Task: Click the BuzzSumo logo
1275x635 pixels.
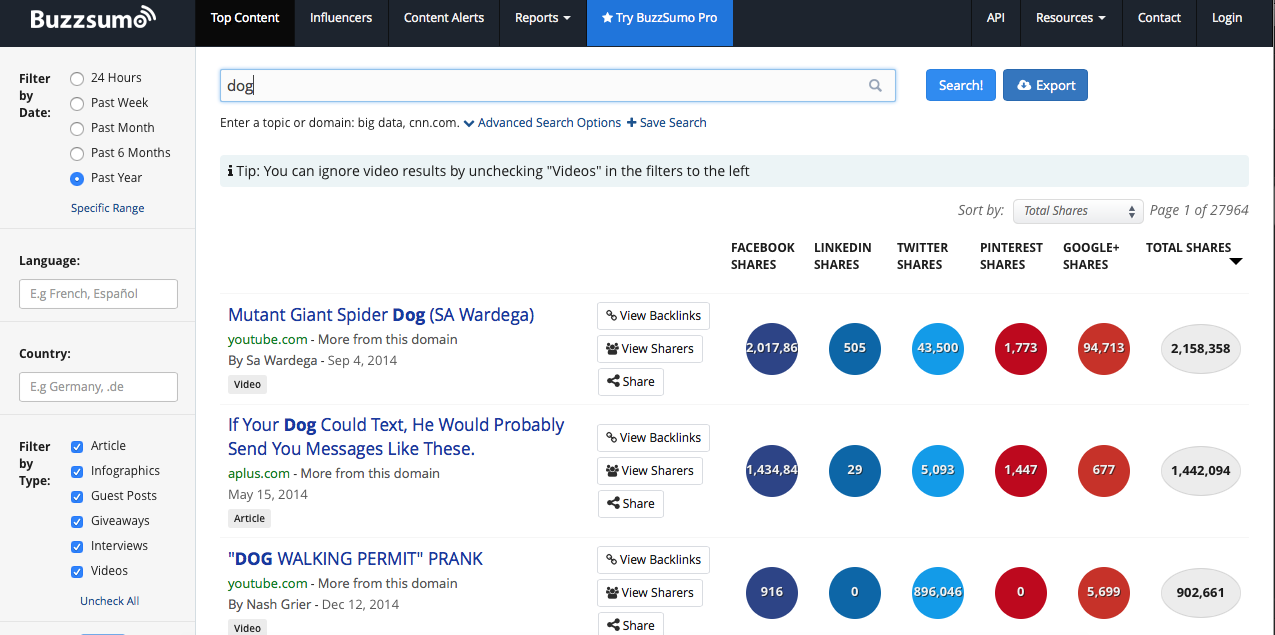Action: point(93,18)
